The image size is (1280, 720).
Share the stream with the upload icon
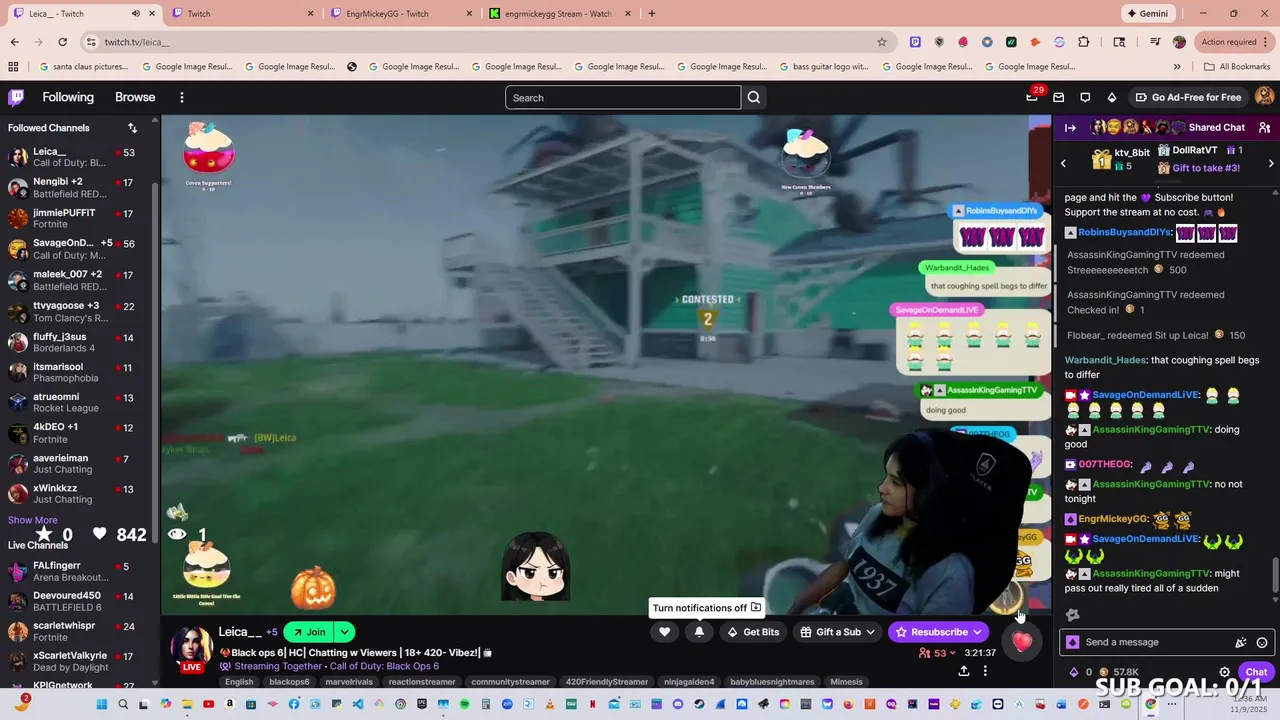[x=964, y=671]
